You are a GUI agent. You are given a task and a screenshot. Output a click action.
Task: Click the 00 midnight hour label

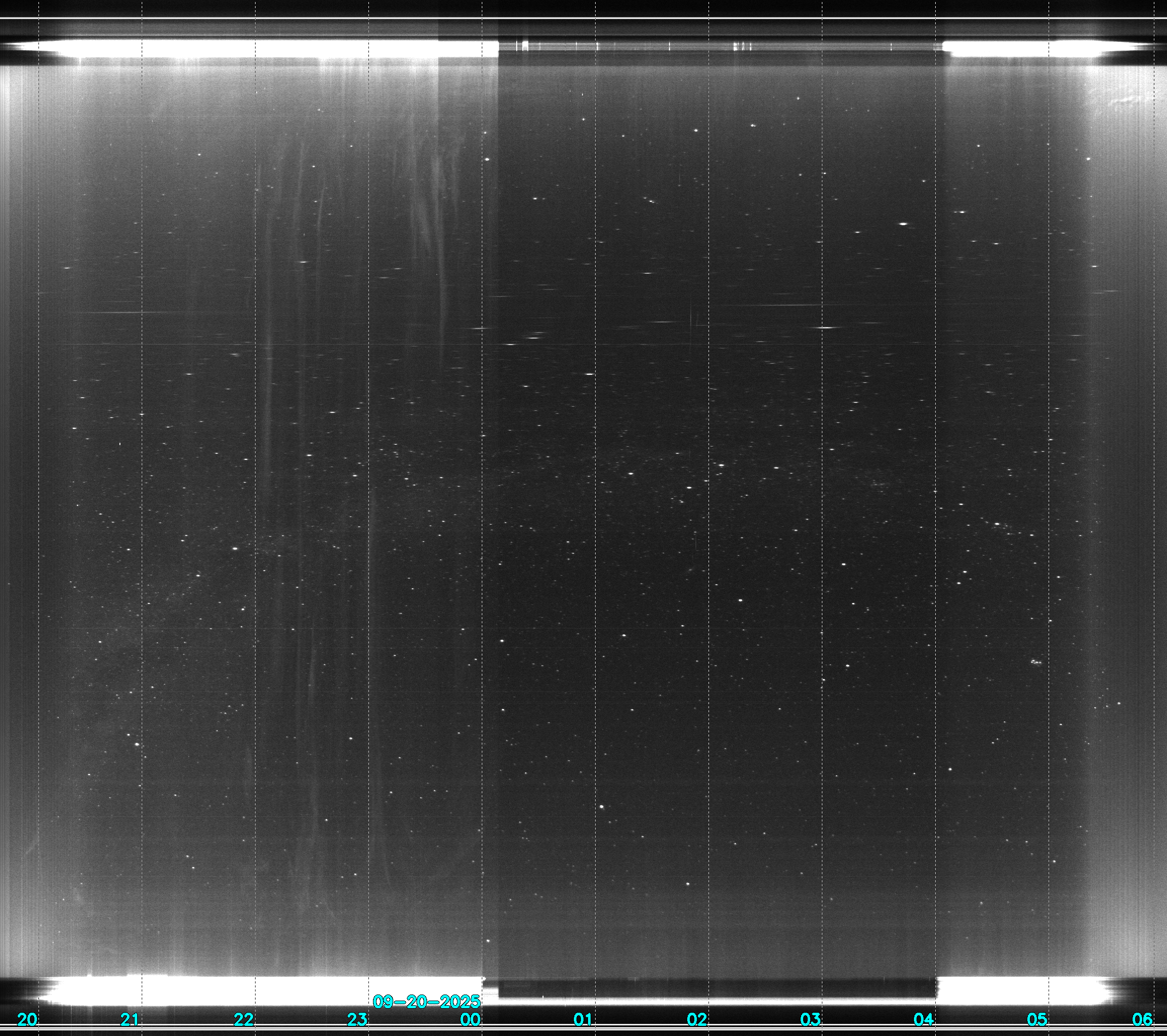471,1019
